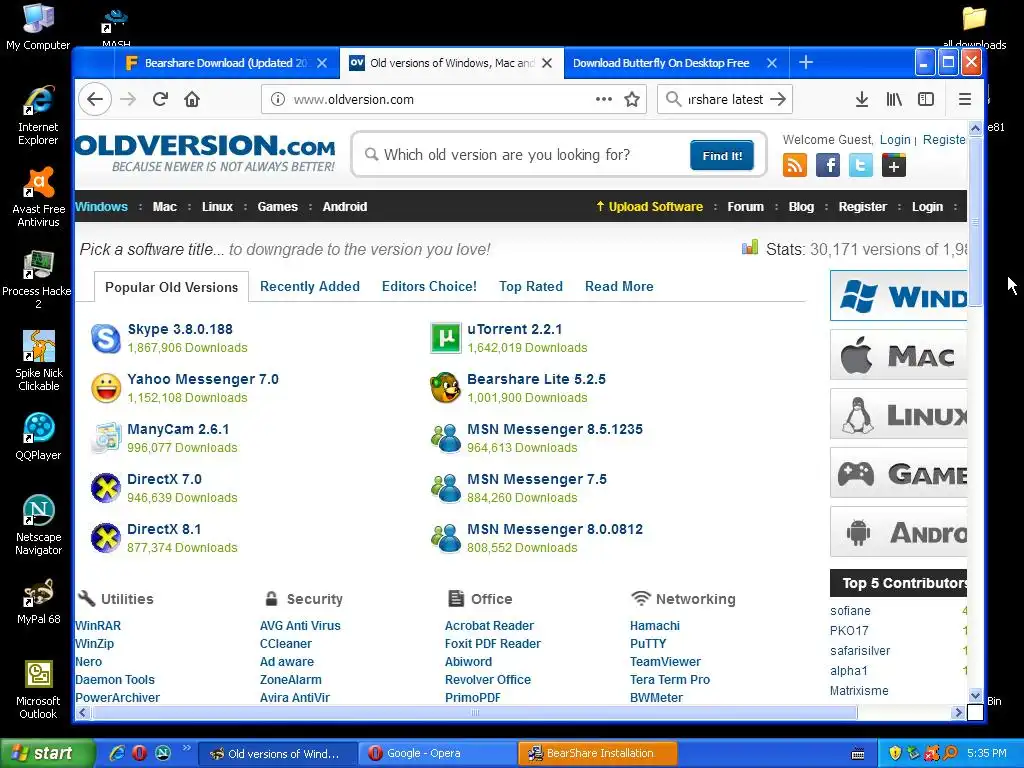Open Skype 3.8.0.188 download link
Screen dimensions: 1024x768
180,329
